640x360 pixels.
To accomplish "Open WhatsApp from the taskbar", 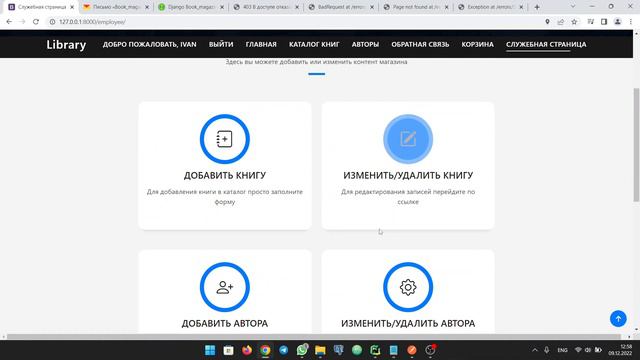I will (x=302, y=350).
